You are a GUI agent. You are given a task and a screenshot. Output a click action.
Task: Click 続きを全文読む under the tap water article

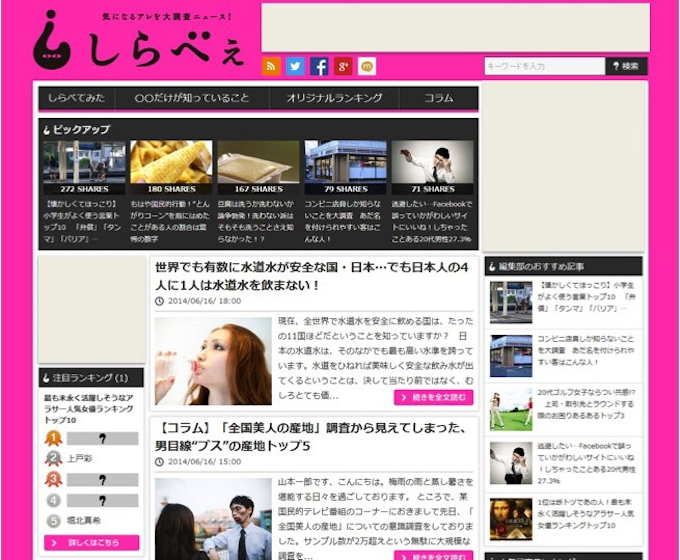(432, 397)
